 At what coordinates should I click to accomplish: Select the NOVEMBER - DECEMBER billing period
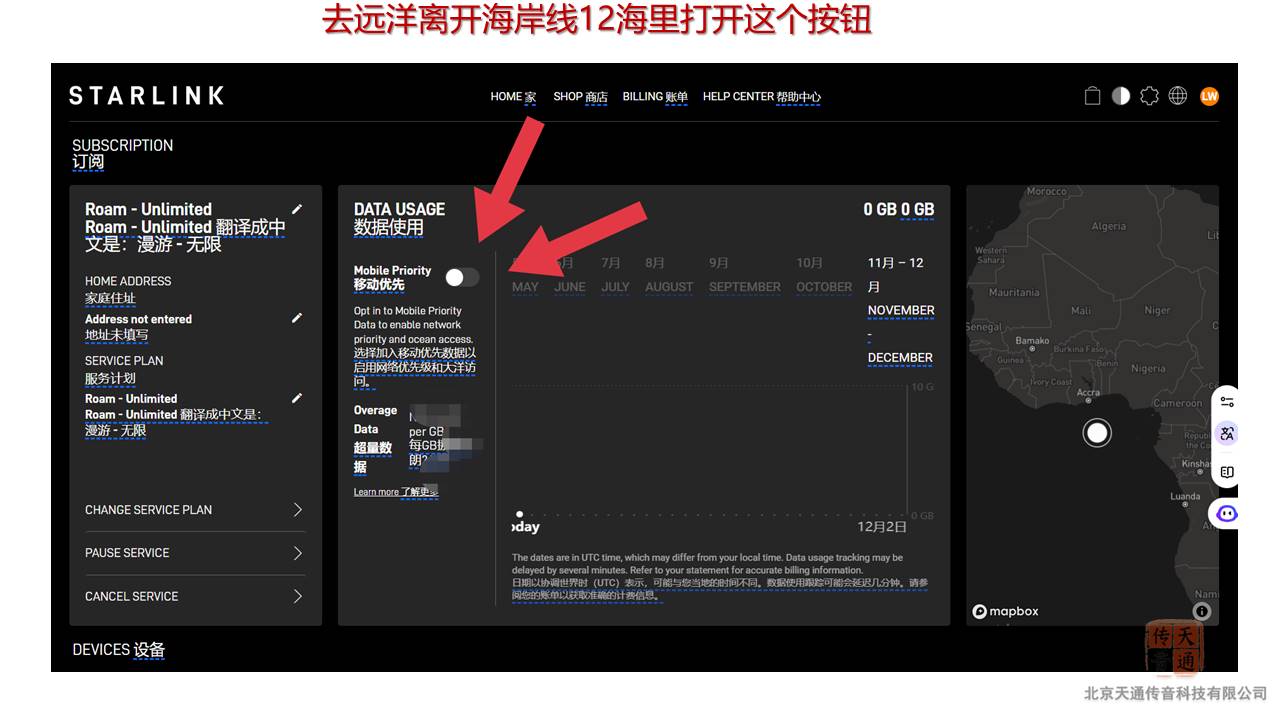pos(900,310)
